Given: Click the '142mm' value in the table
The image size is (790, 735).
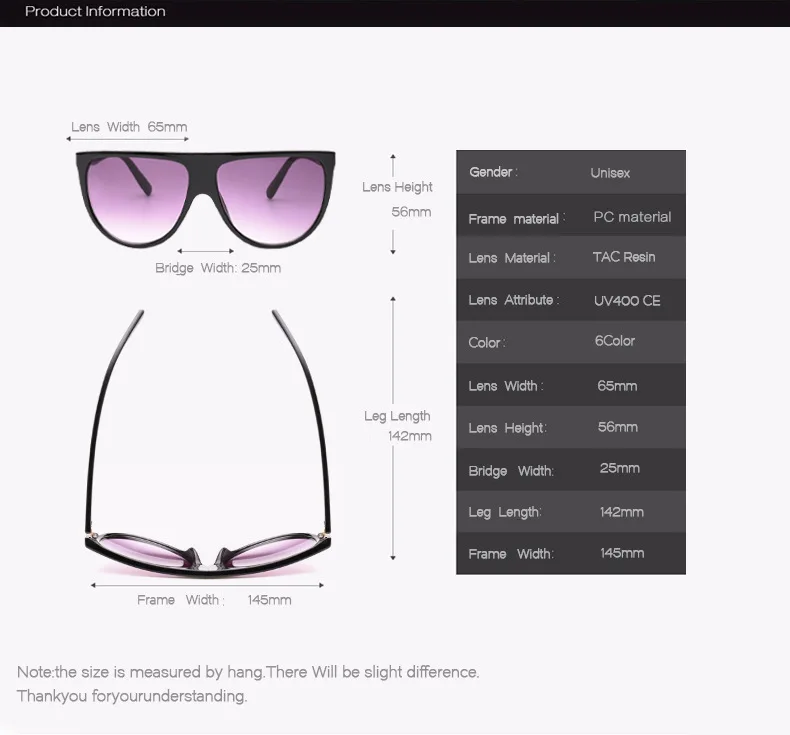Looking at the screenshot, I should pyautogui.click(x=622, y=512).
